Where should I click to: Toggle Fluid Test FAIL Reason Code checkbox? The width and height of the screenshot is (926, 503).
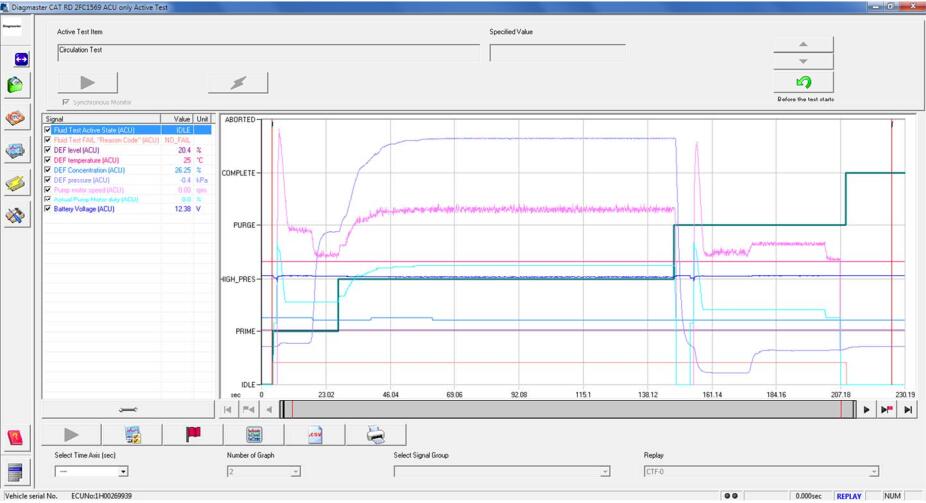[48, 140]
